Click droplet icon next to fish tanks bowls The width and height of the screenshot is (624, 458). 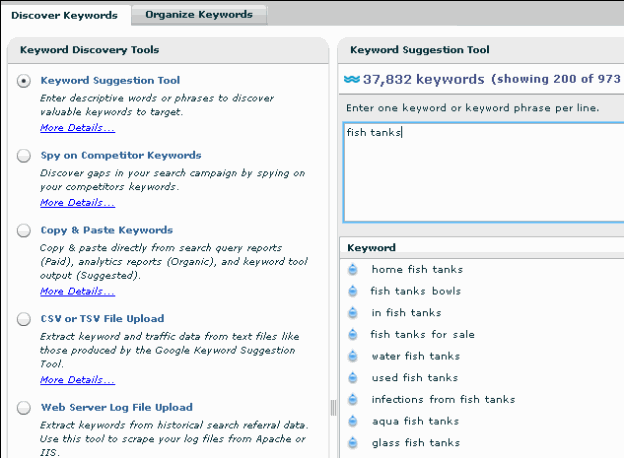pos(352,291)
